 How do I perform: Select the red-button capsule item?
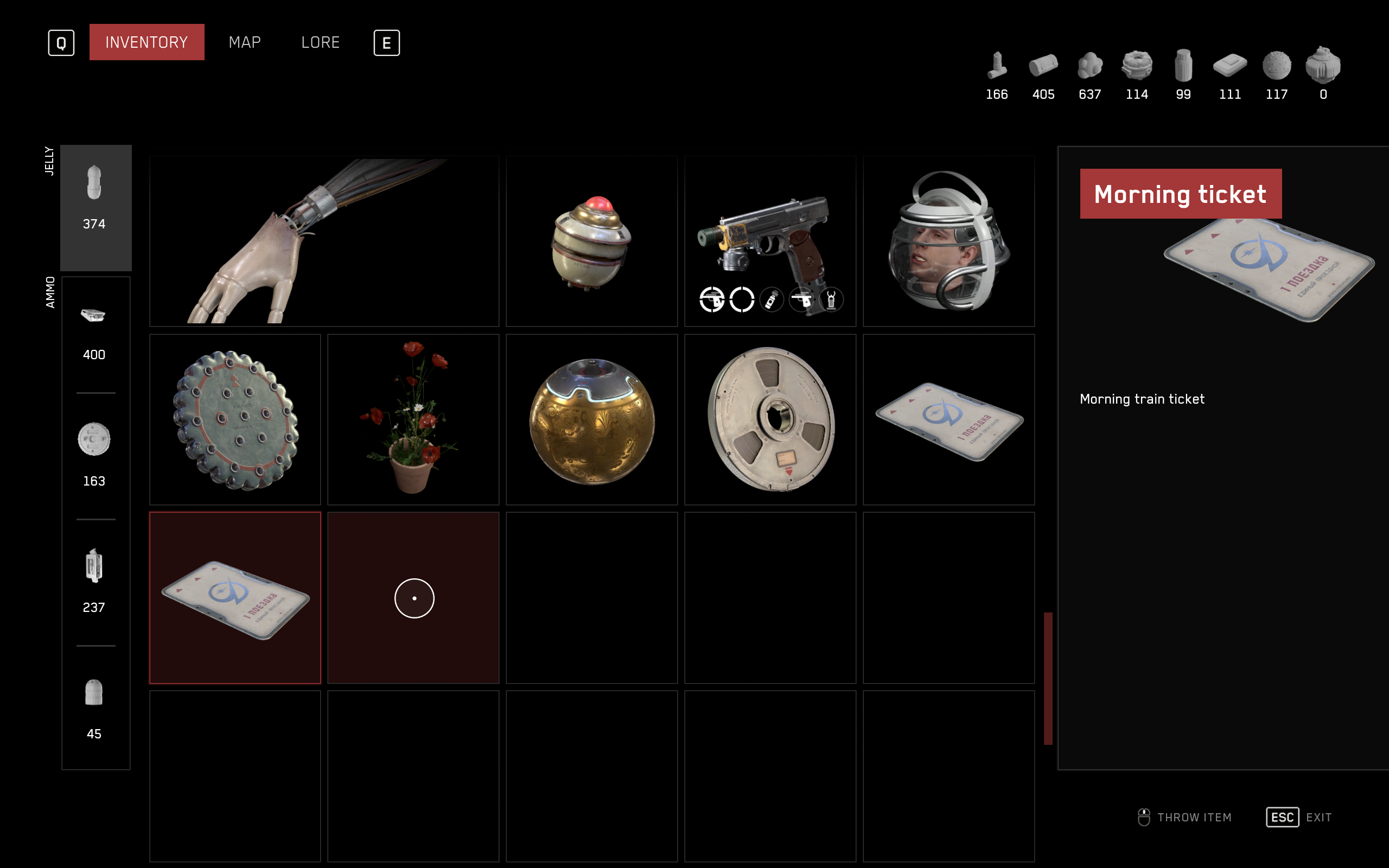tap(591, 241)
